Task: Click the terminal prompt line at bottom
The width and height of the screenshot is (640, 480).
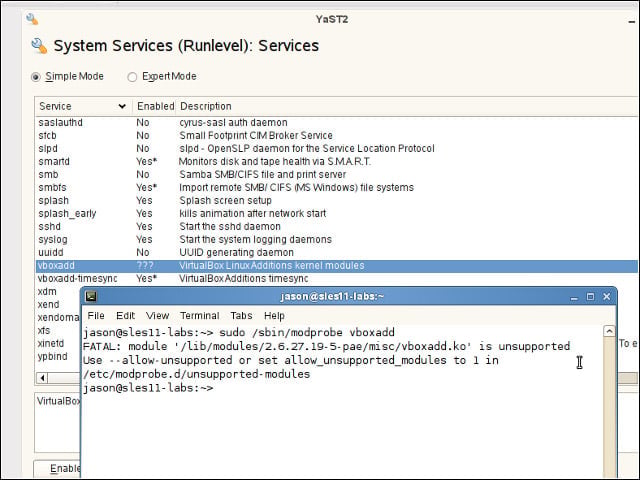Action: [x=148, y=388]
